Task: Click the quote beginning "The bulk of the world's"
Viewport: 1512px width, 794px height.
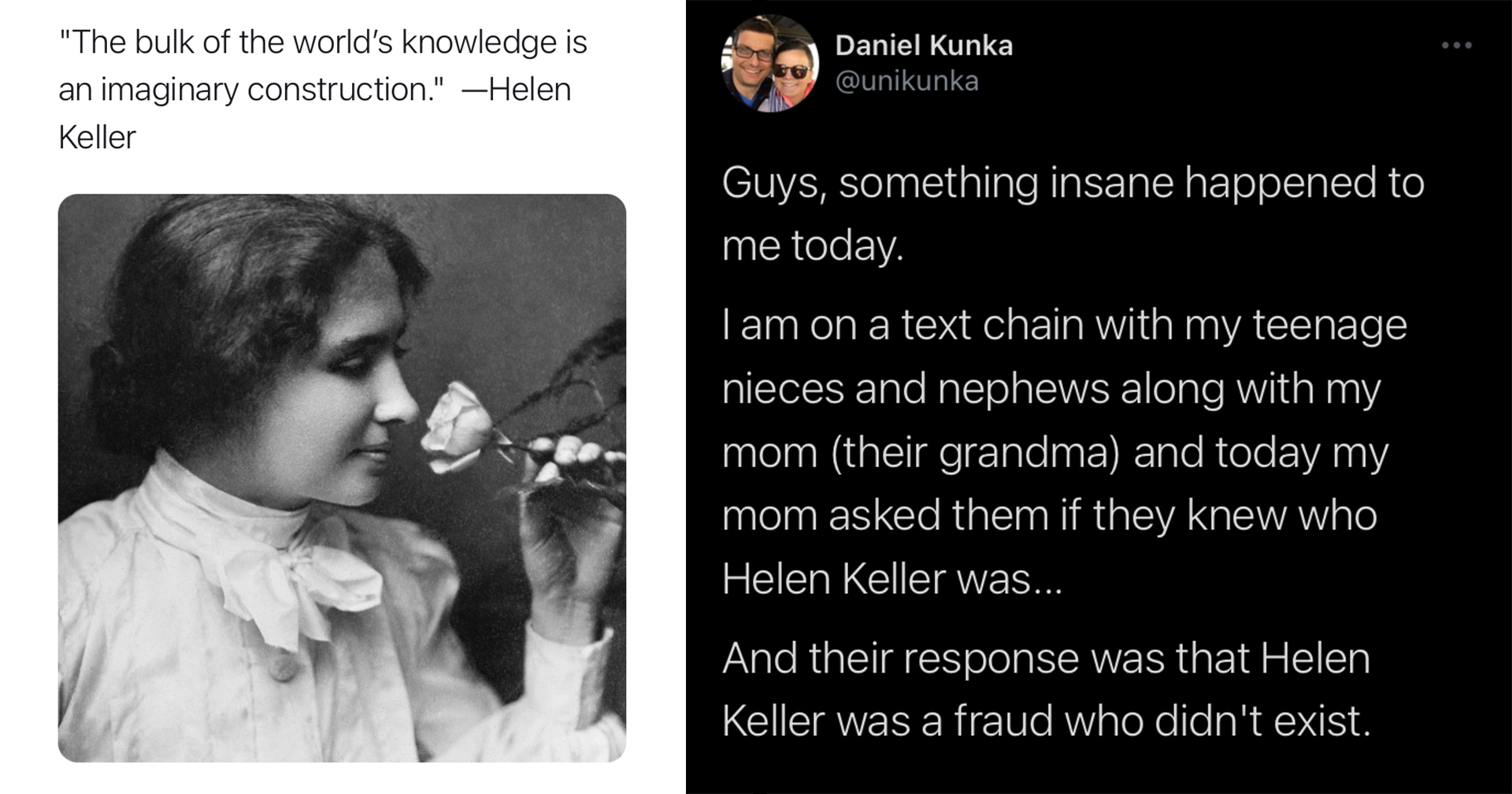Action: point(323,90)
